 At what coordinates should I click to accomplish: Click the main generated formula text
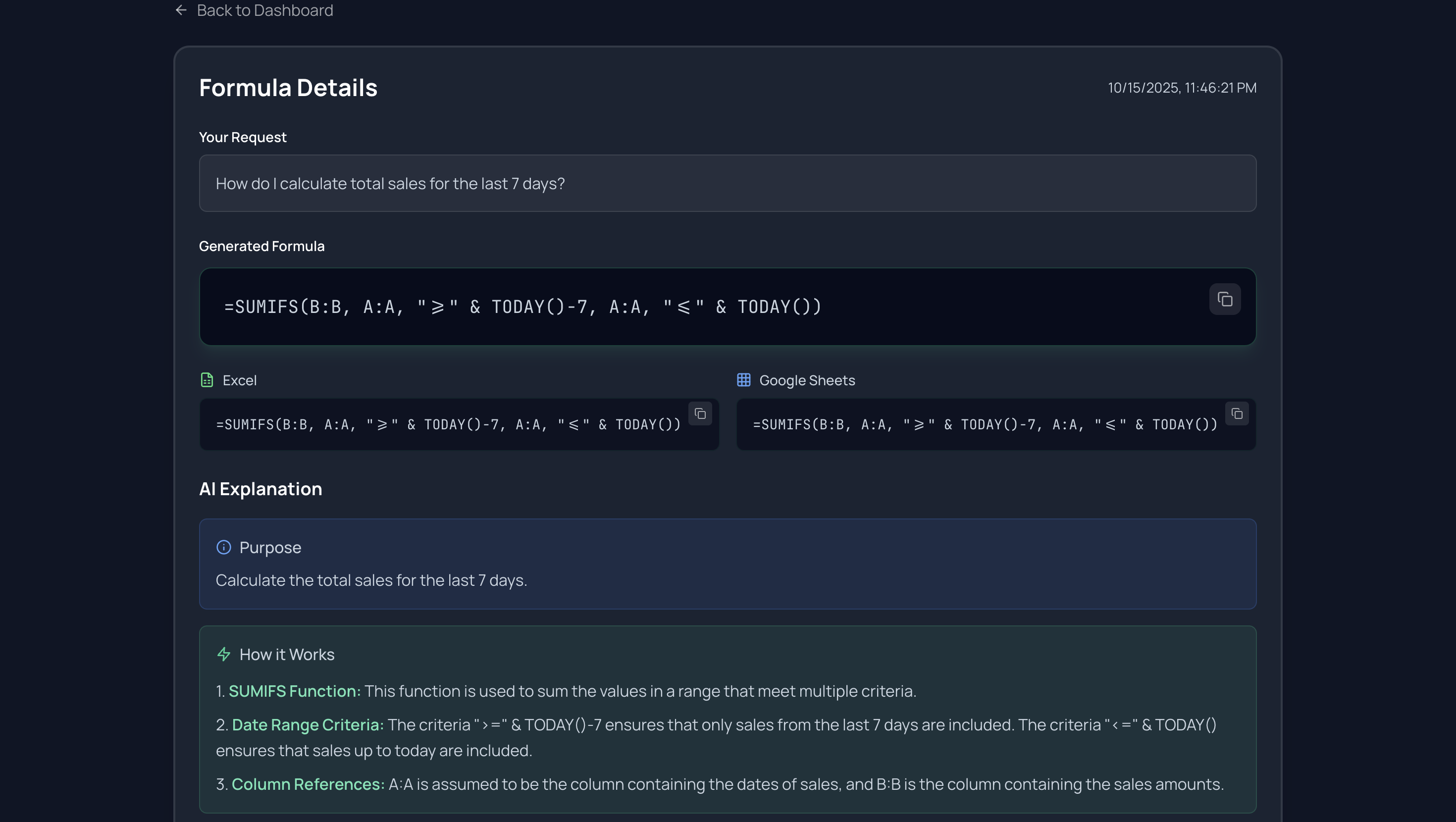click(522, 307)
